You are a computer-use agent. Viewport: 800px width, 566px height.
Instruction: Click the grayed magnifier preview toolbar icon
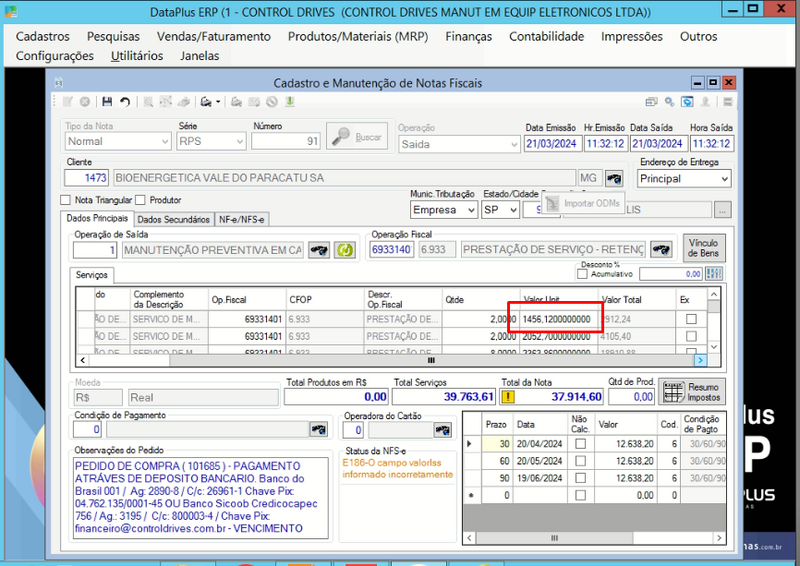(148, 102)
